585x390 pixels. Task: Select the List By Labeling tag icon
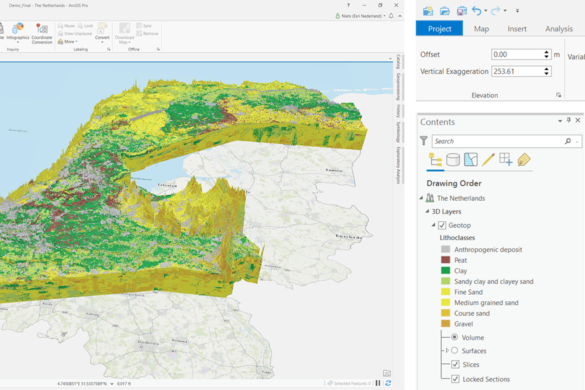point(524,160)
